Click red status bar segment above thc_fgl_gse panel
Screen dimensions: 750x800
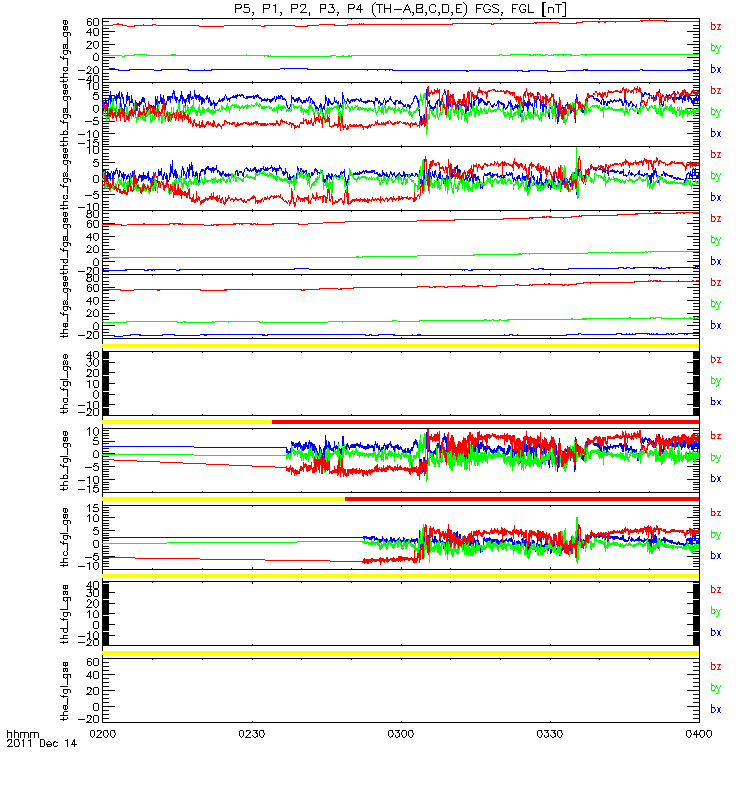coord(522,499)
